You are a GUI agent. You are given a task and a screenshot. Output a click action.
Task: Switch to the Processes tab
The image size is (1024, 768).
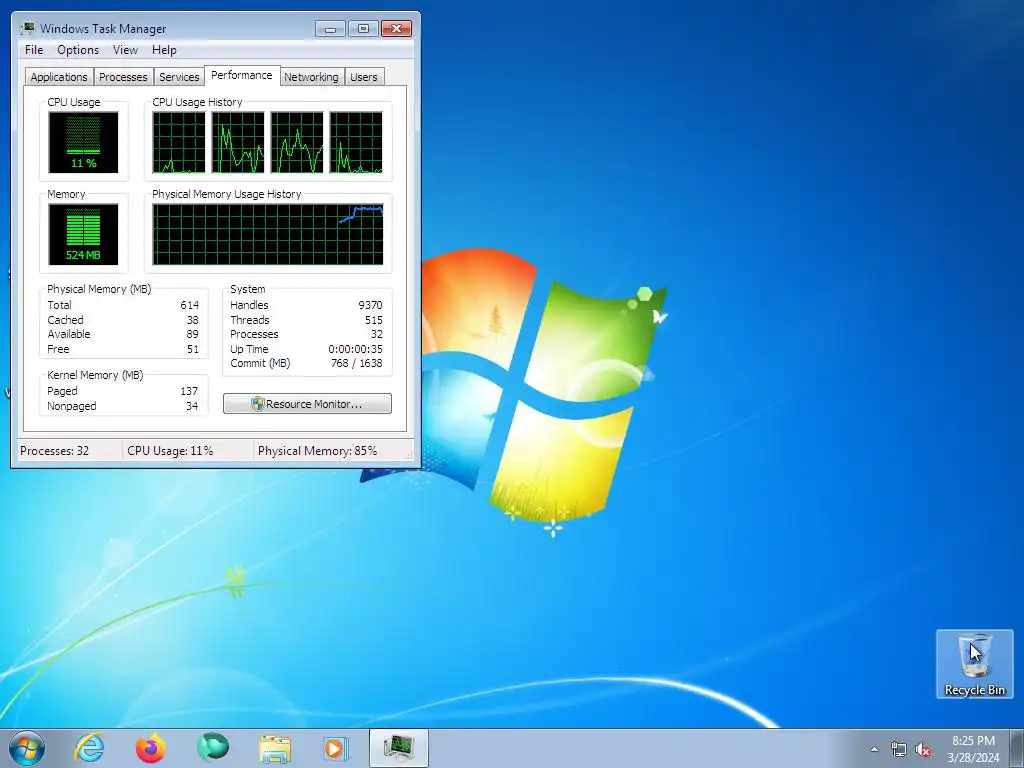click(123, 77)
